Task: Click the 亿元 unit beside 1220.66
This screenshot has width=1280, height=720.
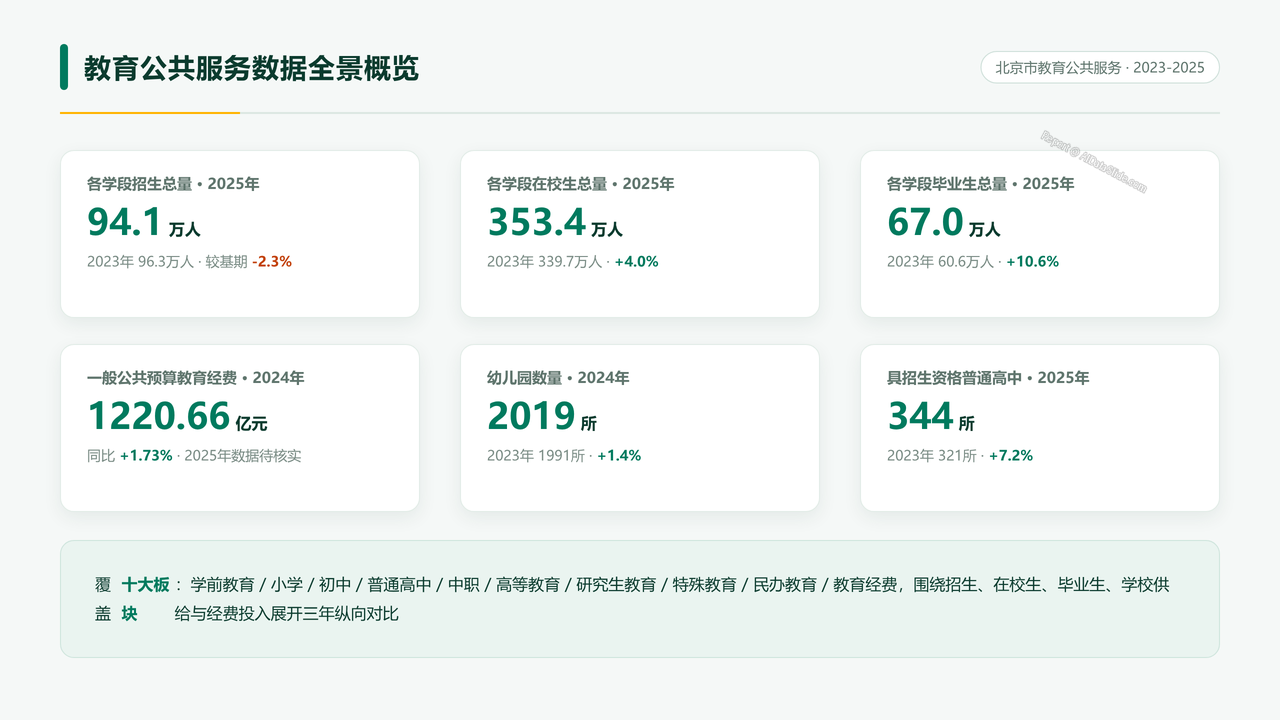Action: click(252, 424)
